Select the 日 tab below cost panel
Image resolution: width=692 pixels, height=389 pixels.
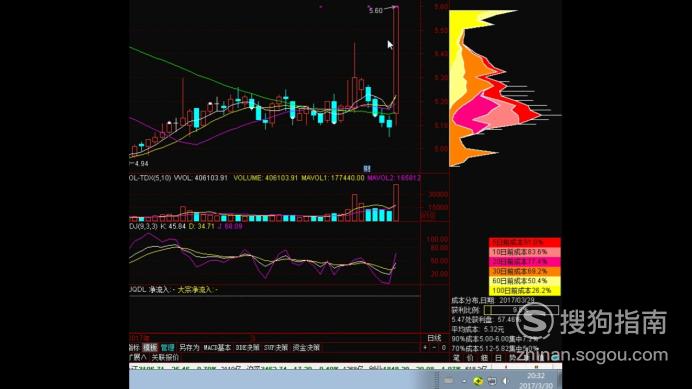pos(498,358)
